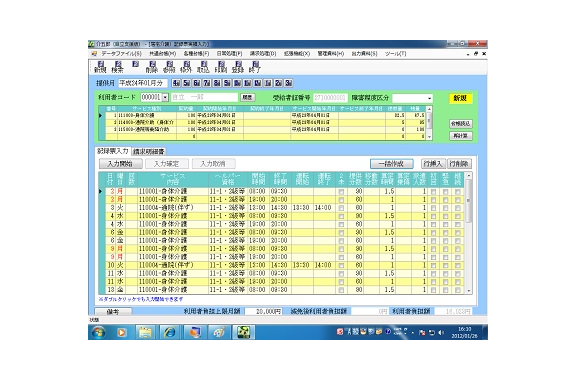Select the 2月 month button
Image resolution: width=575 pixels, height=380 pixels.
click(278, 83)
